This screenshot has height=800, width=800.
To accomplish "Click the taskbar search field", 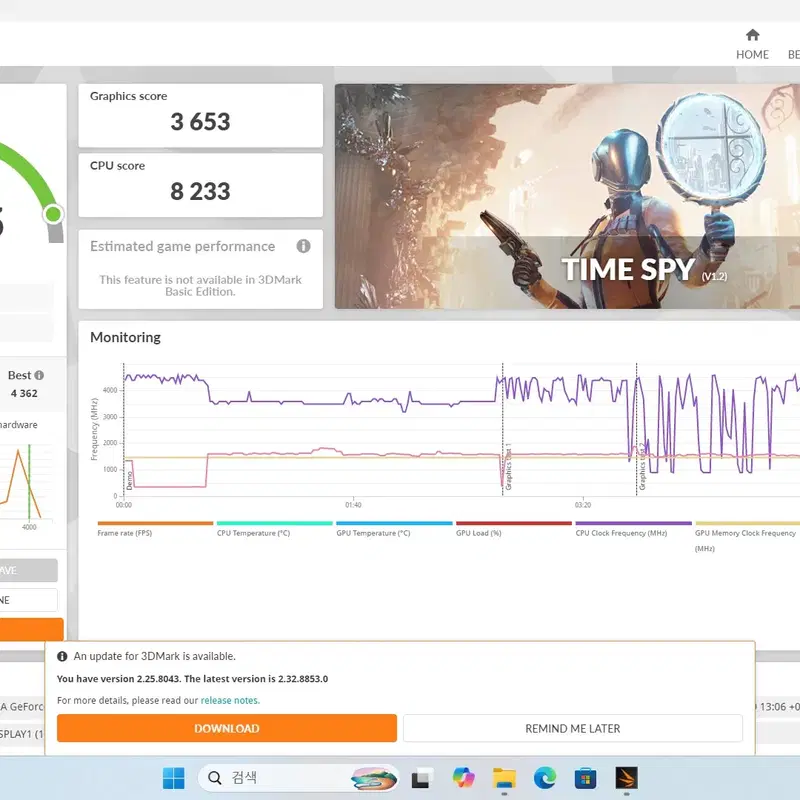I will (298, 778).
